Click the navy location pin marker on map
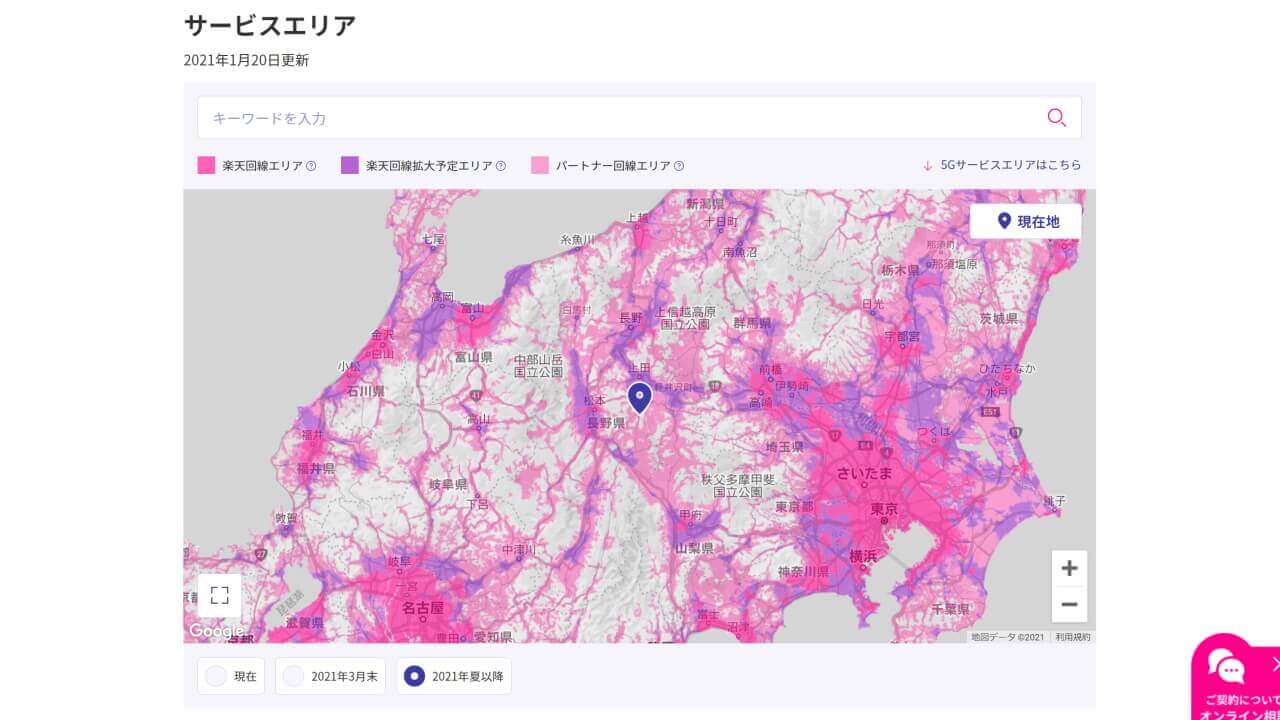 [640, 397]
